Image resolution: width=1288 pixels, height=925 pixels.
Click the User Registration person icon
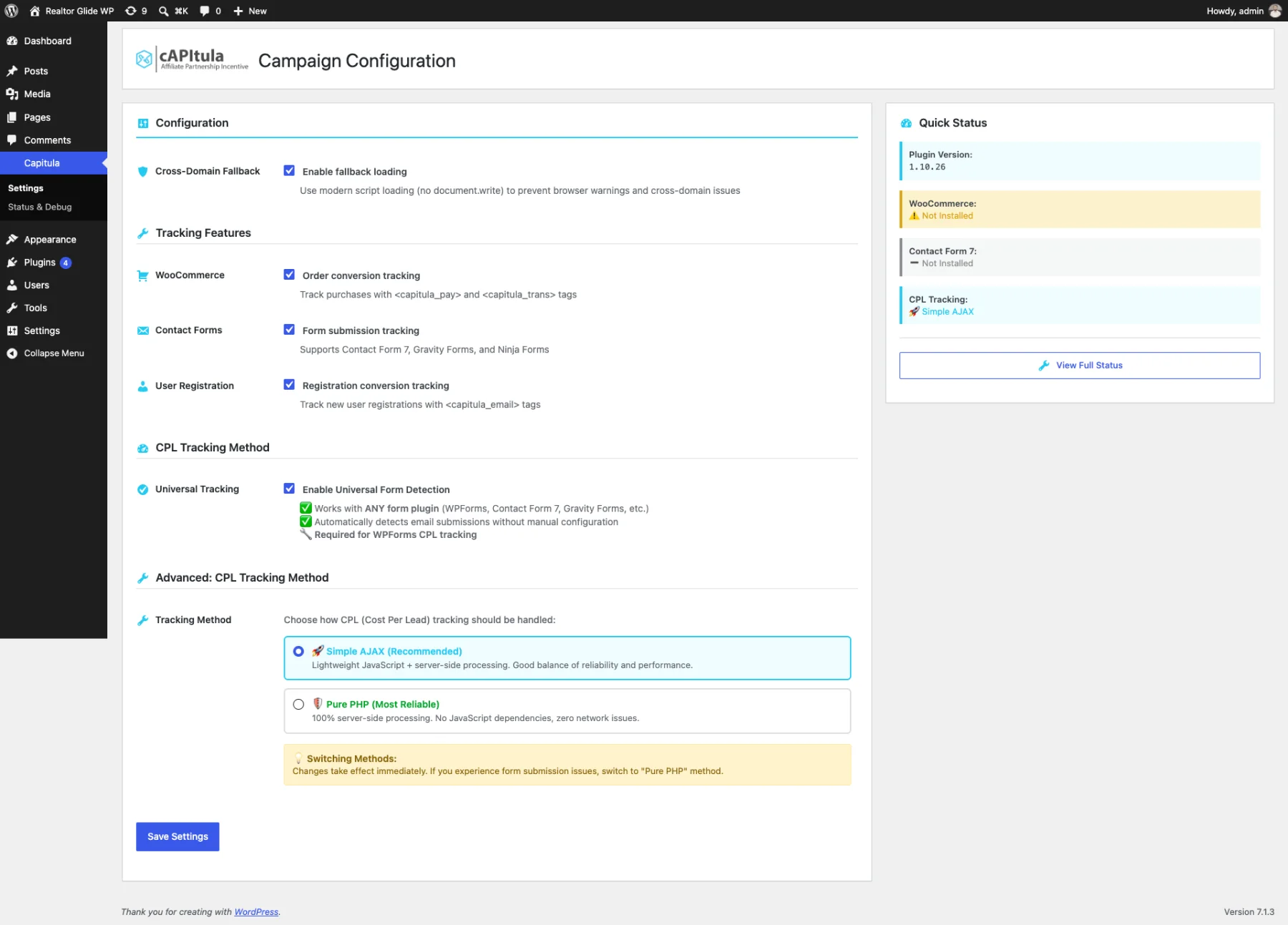142,386
